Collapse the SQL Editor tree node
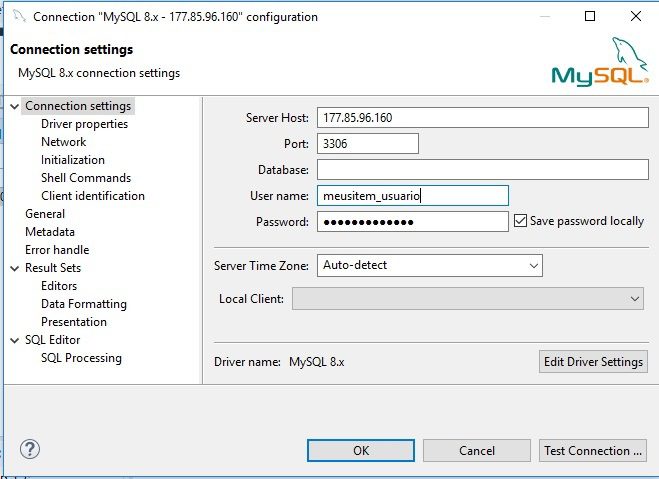This screenshot has height=479, width=659. pos(15,340)
